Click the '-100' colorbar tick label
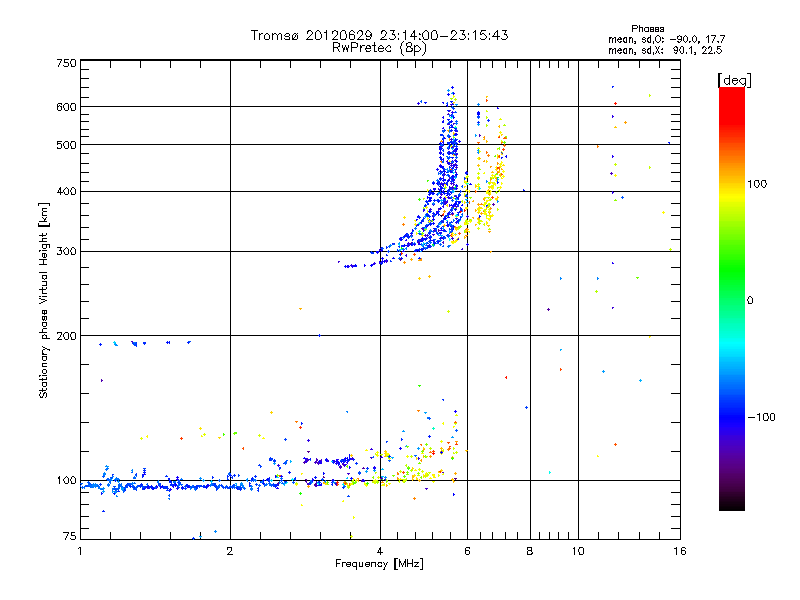 [762, 417]
